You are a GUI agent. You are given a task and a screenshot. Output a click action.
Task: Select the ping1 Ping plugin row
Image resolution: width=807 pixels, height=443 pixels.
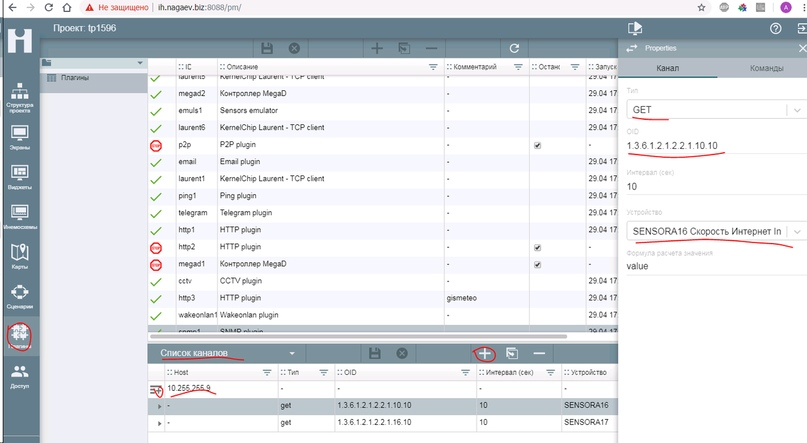[x=382, y=196]
